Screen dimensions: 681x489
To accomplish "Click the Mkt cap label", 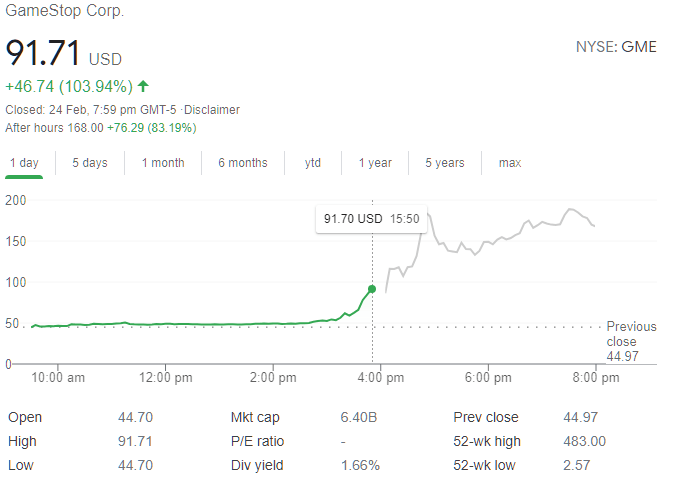I will (x=255, y=417).
